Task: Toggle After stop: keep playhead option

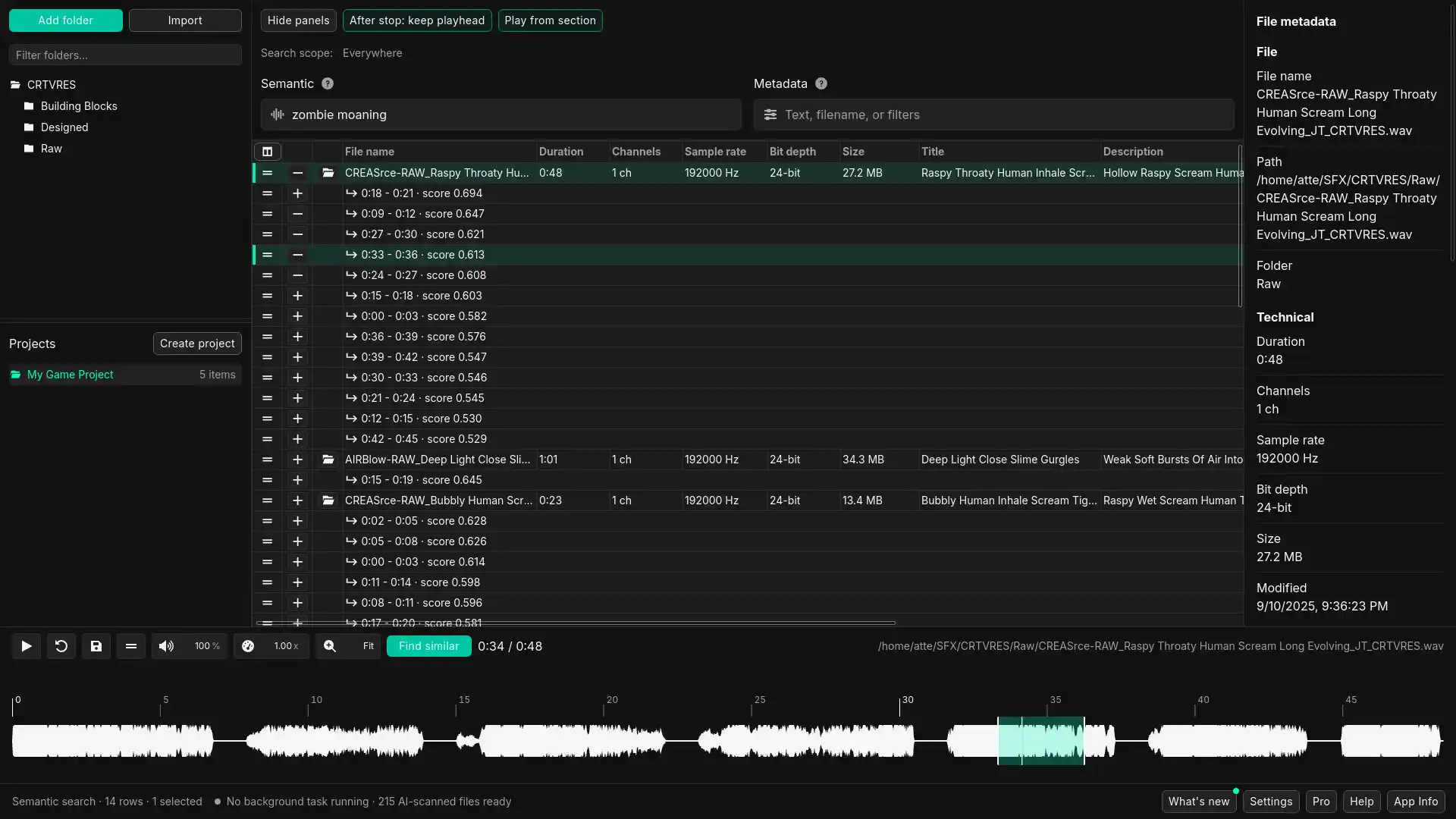Action: pyautogui.click(x=417, y=20)
